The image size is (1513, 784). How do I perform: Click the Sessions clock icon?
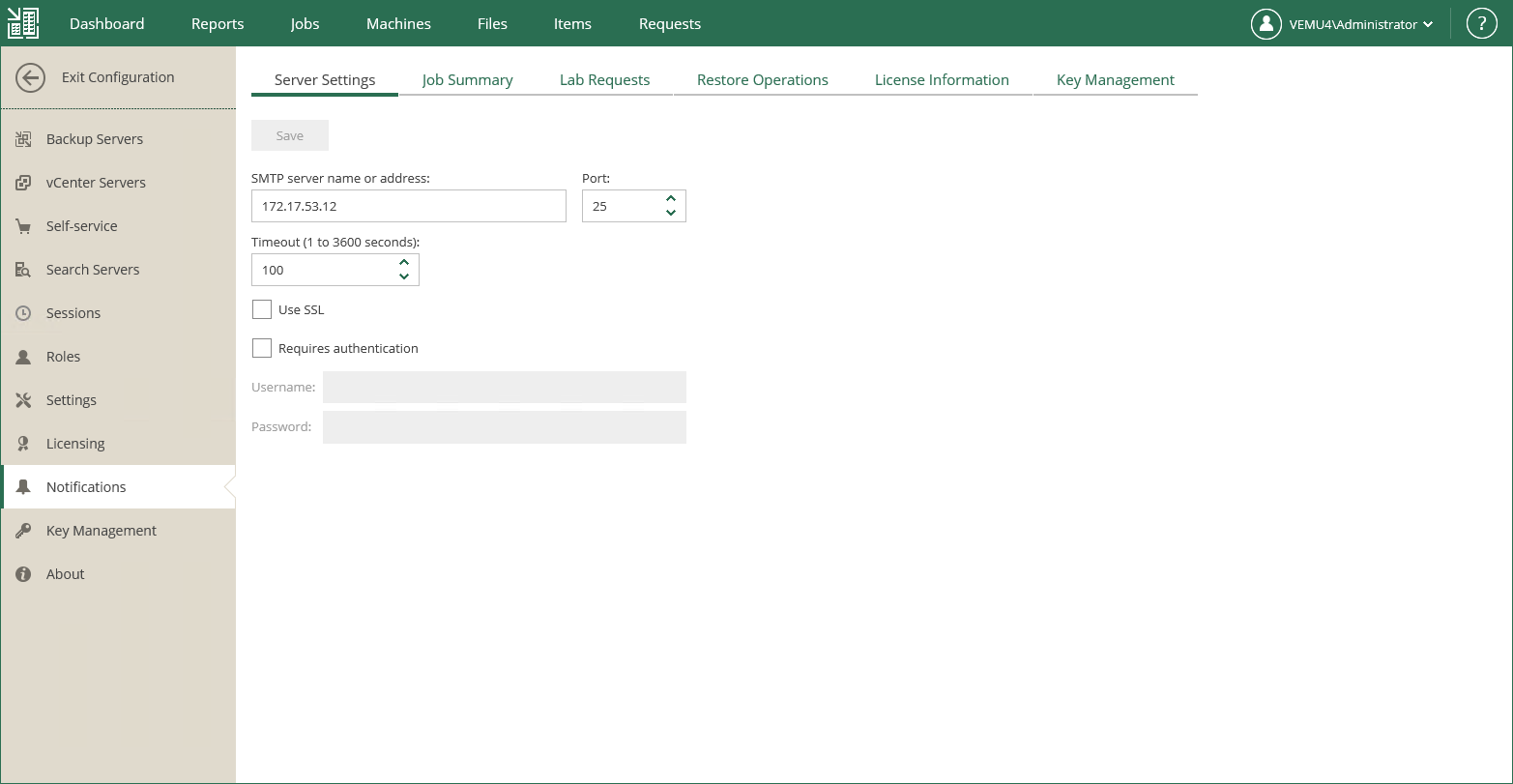(23, 313)
